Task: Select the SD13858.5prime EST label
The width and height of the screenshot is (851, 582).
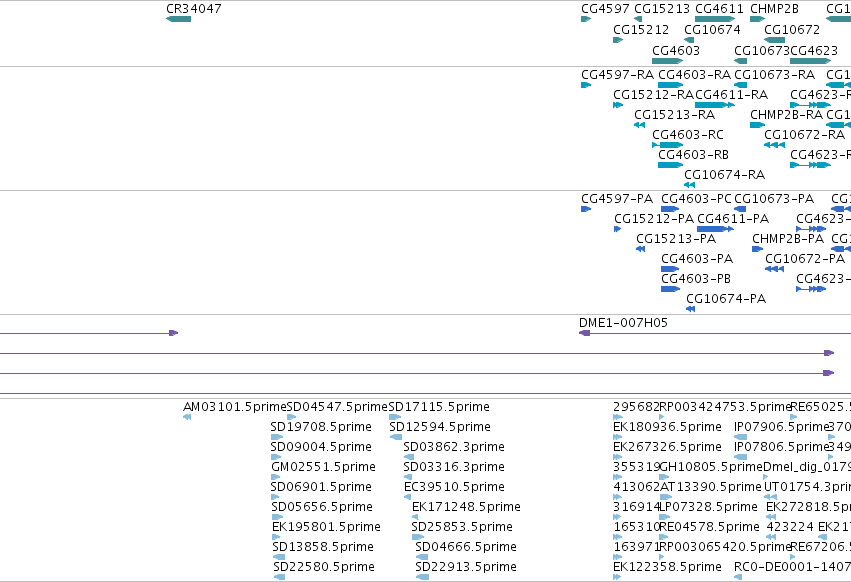Action: click(x=323, y=547)
